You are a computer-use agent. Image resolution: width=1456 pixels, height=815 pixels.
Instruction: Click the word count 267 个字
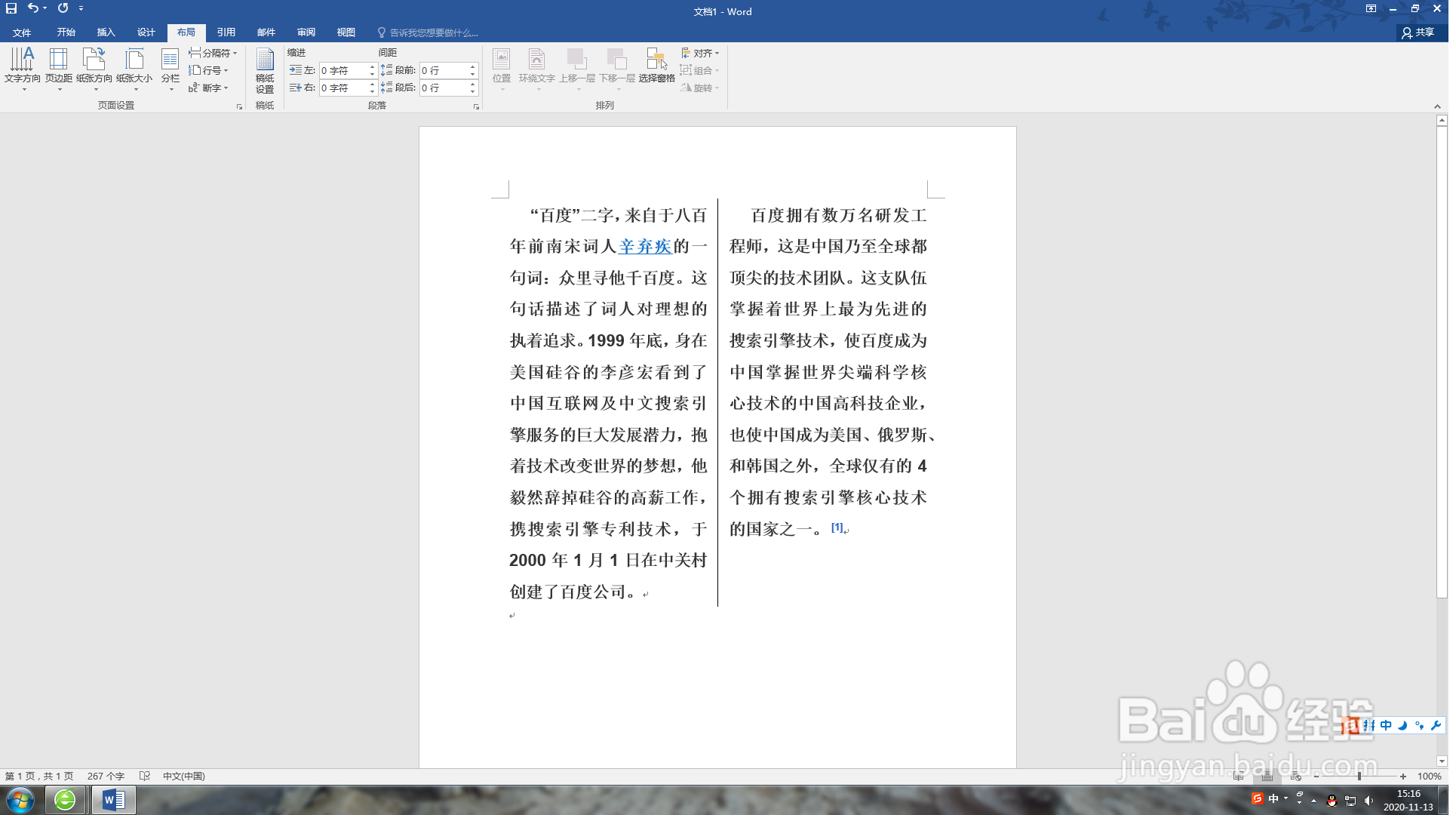click(x=106, y=776)
